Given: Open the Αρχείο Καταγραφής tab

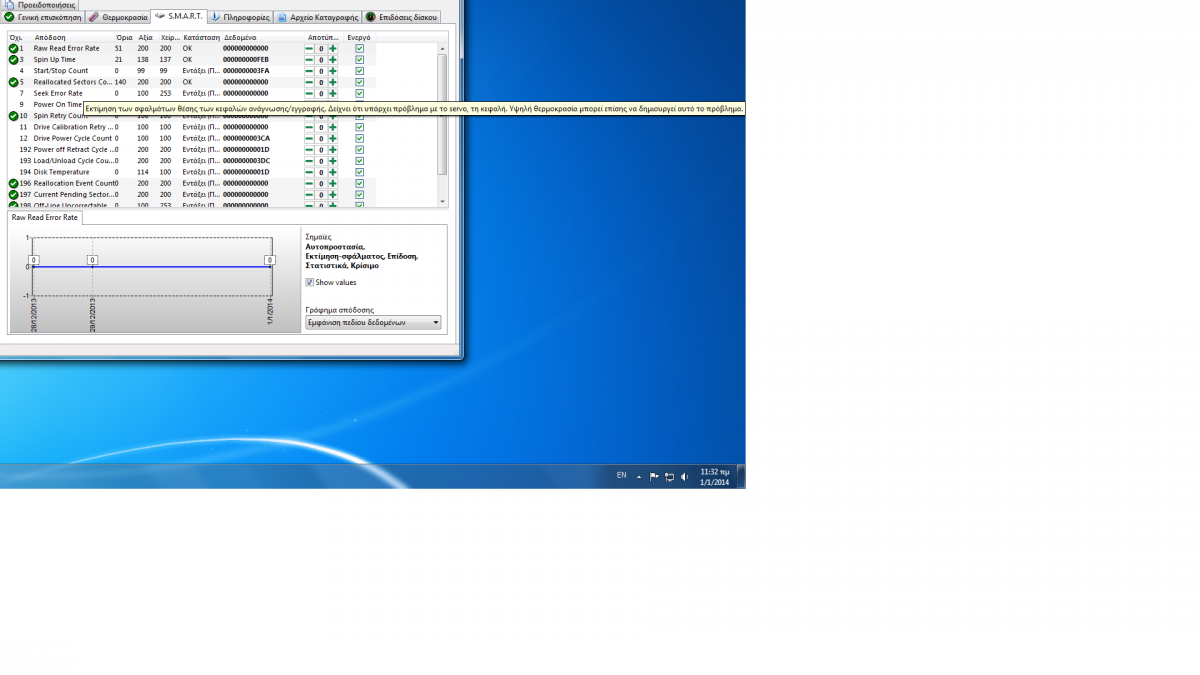Looking at the screenshot, I should (317, 17).
